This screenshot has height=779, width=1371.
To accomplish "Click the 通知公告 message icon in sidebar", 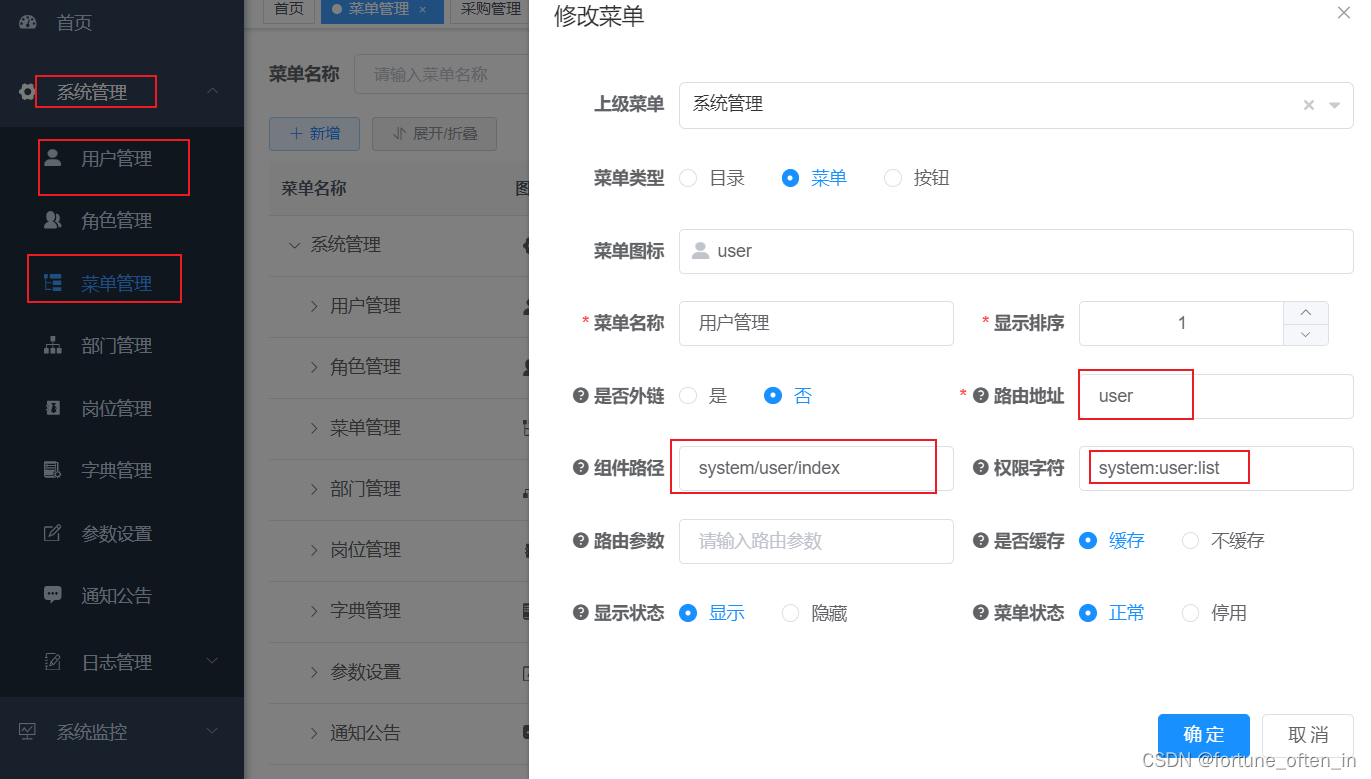I will tap(53, 595).
